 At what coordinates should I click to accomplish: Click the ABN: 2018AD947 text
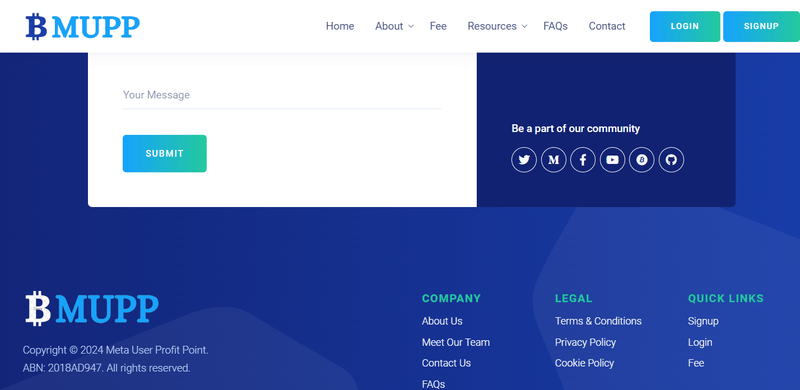(63, 368)
